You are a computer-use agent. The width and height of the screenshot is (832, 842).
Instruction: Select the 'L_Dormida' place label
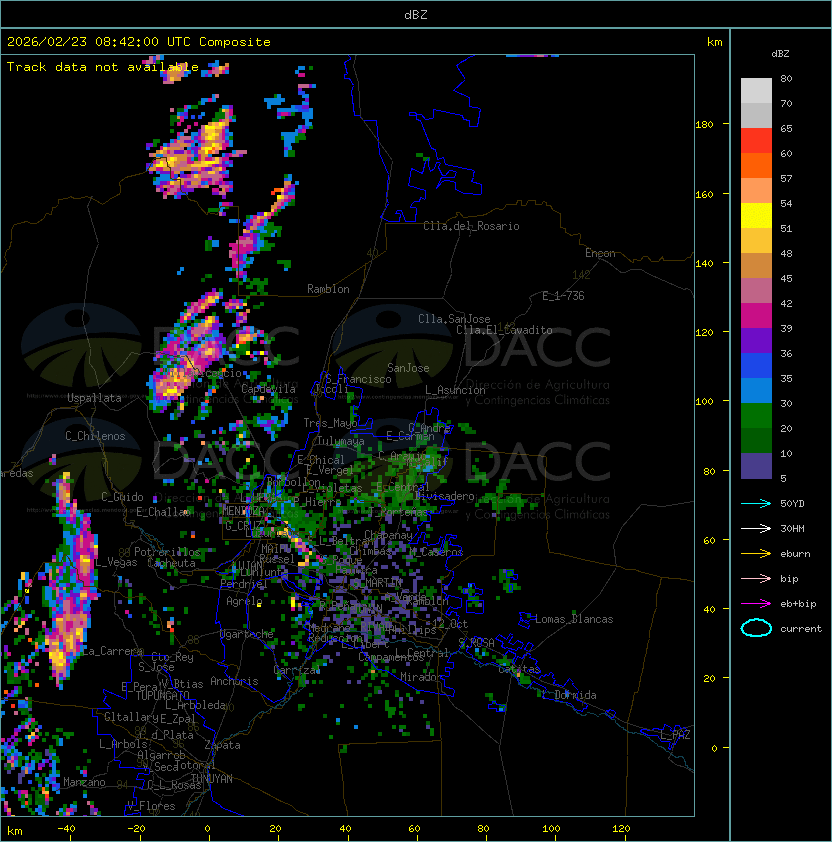[x=569, y=695]
